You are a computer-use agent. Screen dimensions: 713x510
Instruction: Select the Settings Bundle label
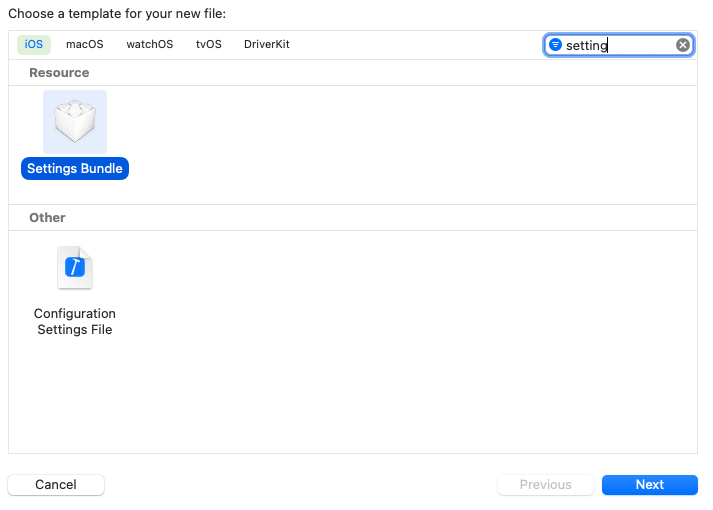(75, 169)
